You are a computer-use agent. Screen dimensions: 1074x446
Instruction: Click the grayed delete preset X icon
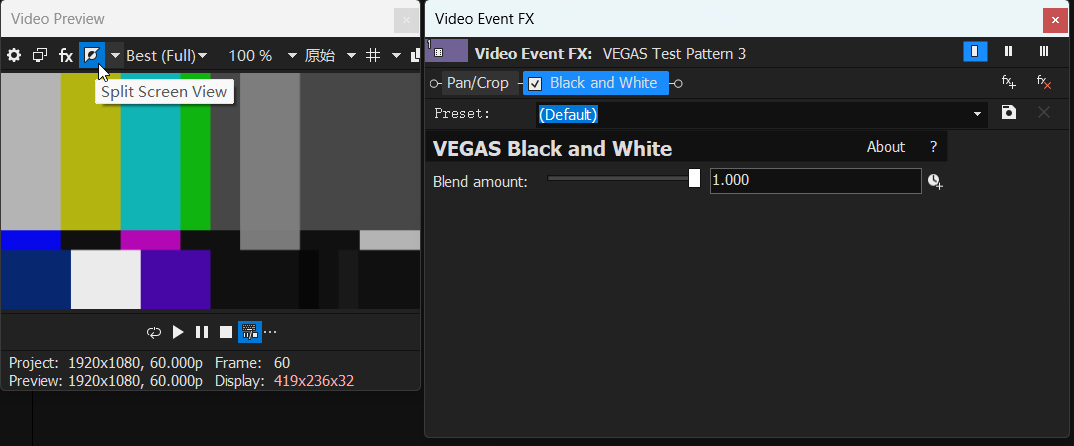coord(1044,112)
